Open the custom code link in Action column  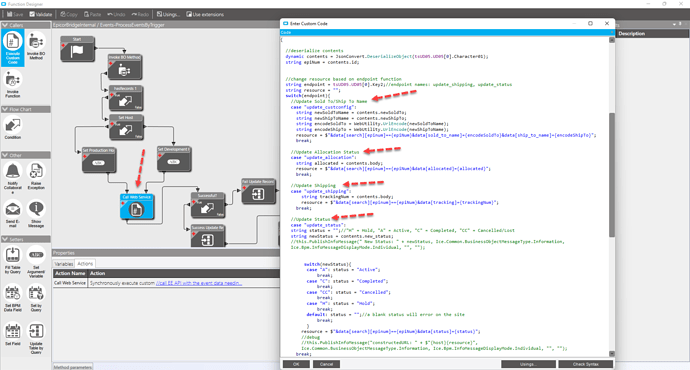[199, 283]
